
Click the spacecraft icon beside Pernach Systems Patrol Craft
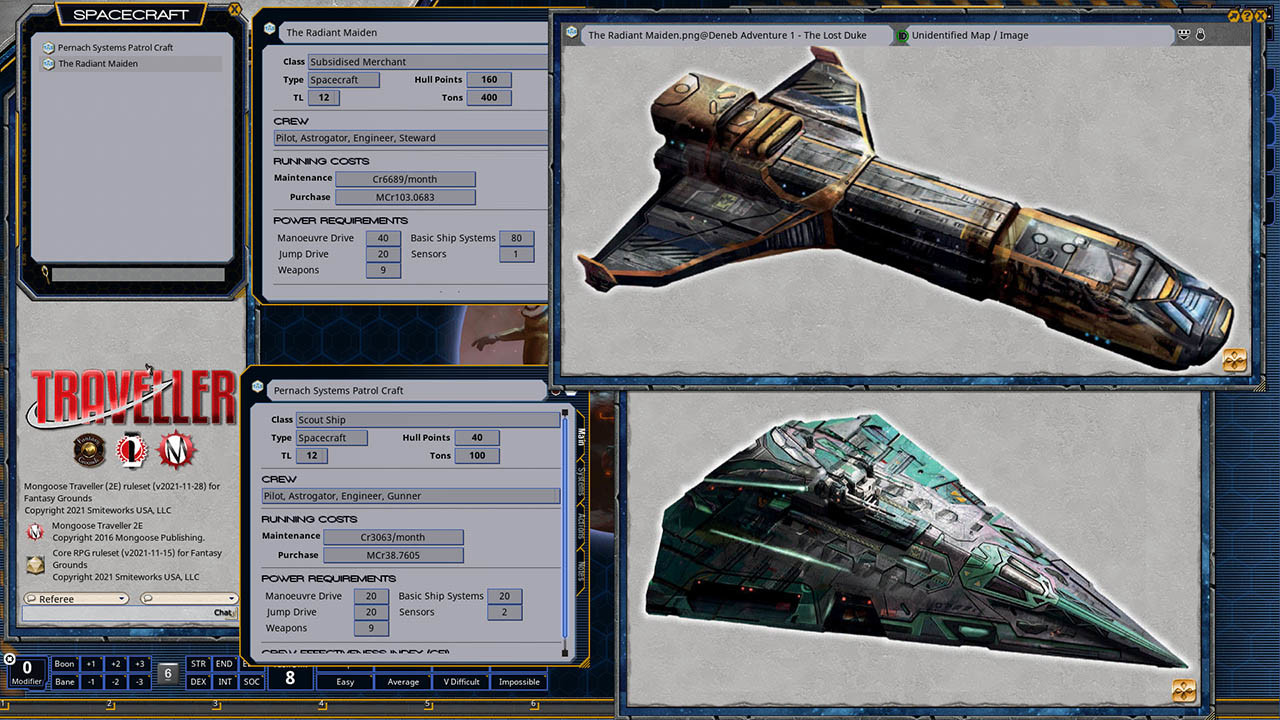[x=50, y=45]
